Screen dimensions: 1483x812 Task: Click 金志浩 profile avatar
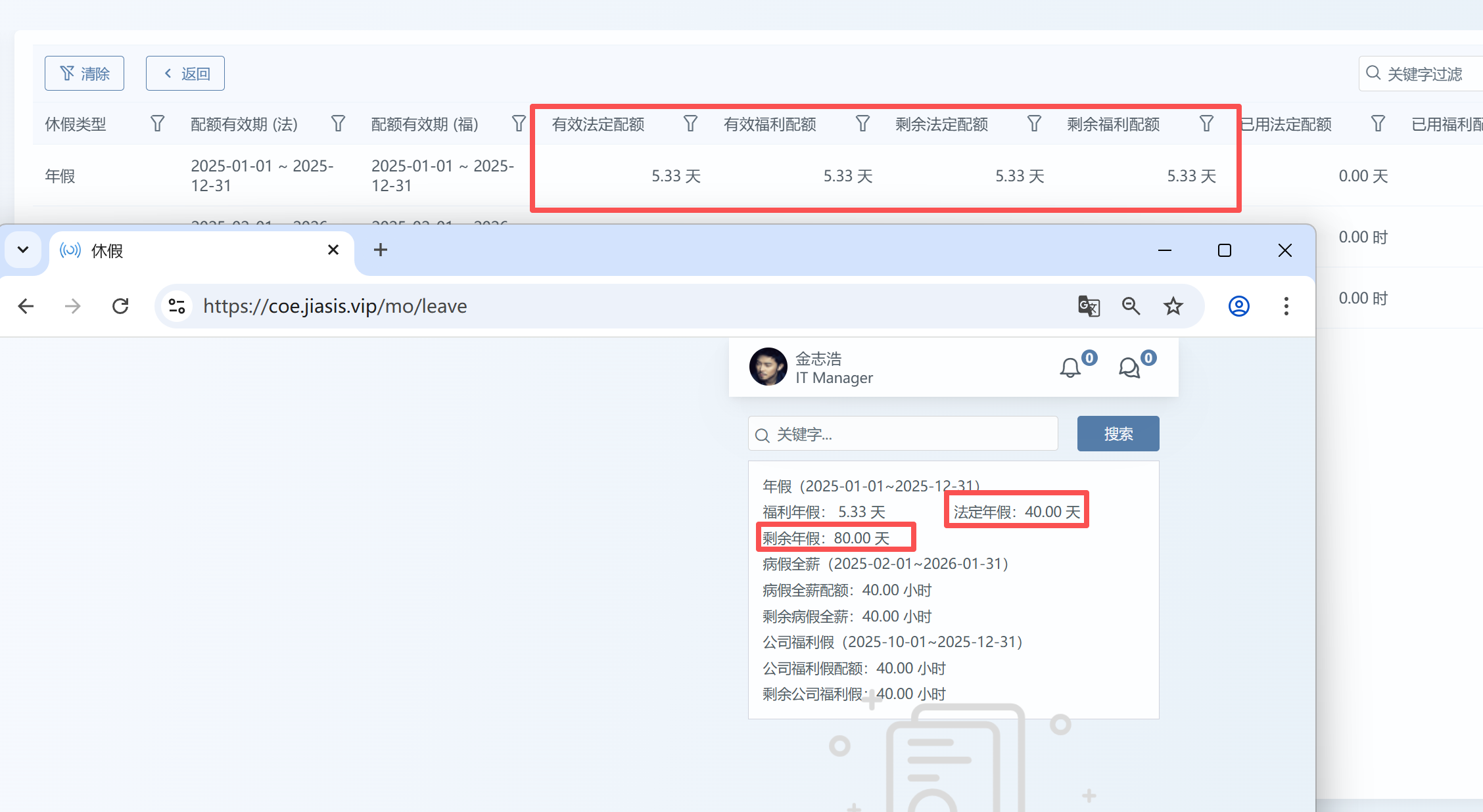[768, 367]
